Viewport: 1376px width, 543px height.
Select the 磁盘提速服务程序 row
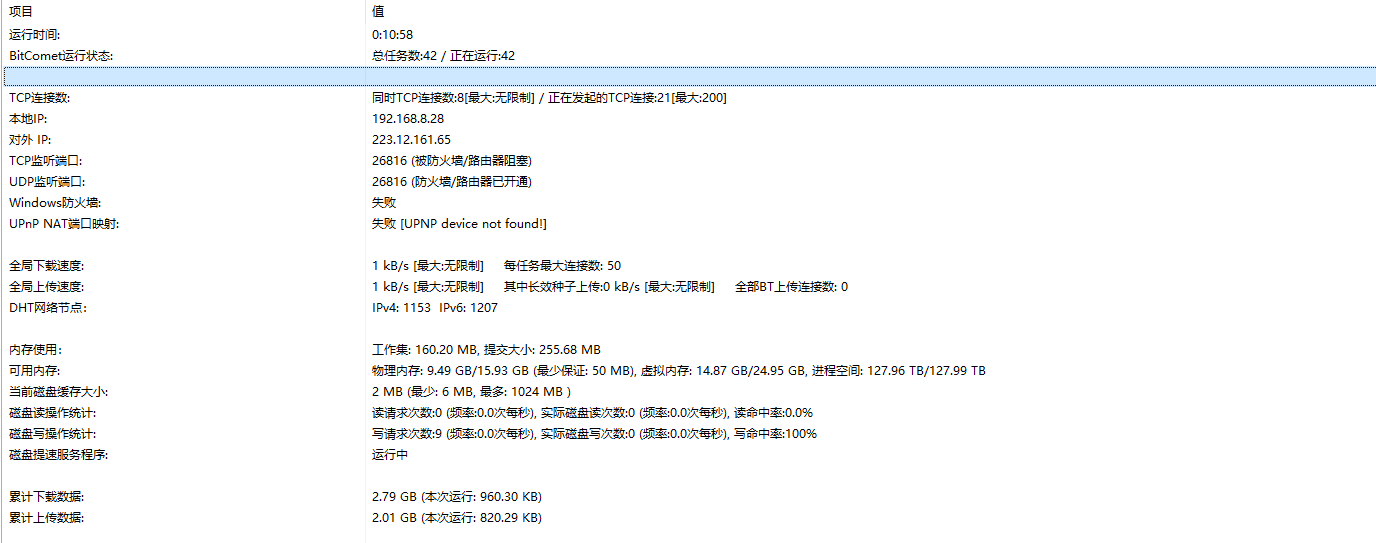[x=58, y=455]
